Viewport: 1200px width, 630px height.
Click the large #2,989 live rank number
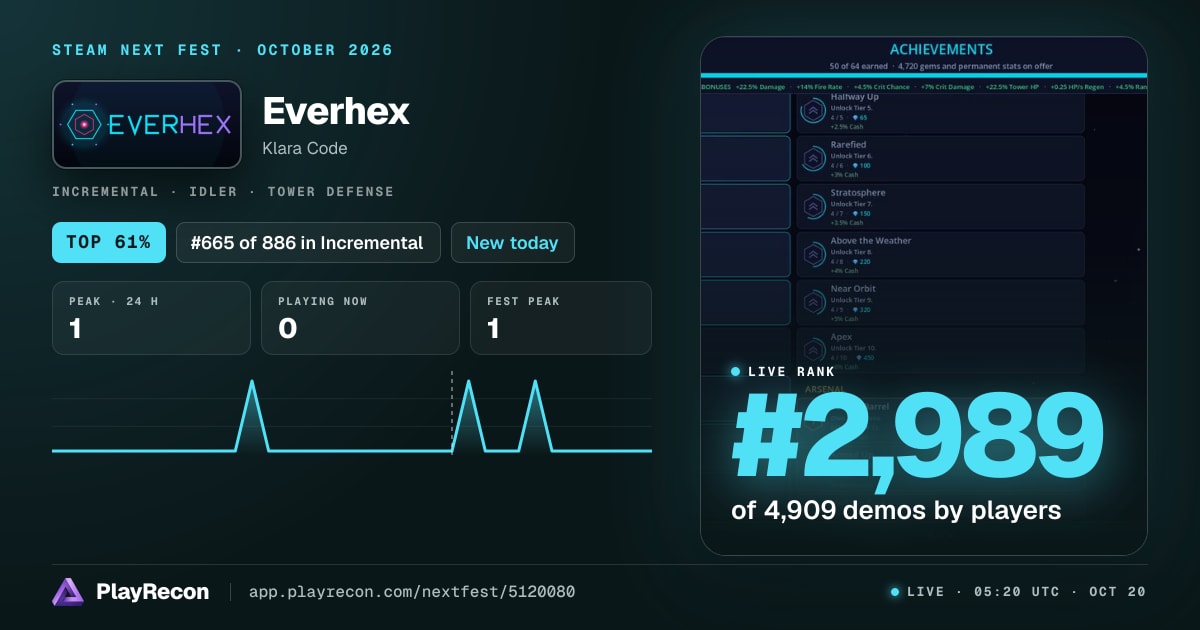(917, 435)
